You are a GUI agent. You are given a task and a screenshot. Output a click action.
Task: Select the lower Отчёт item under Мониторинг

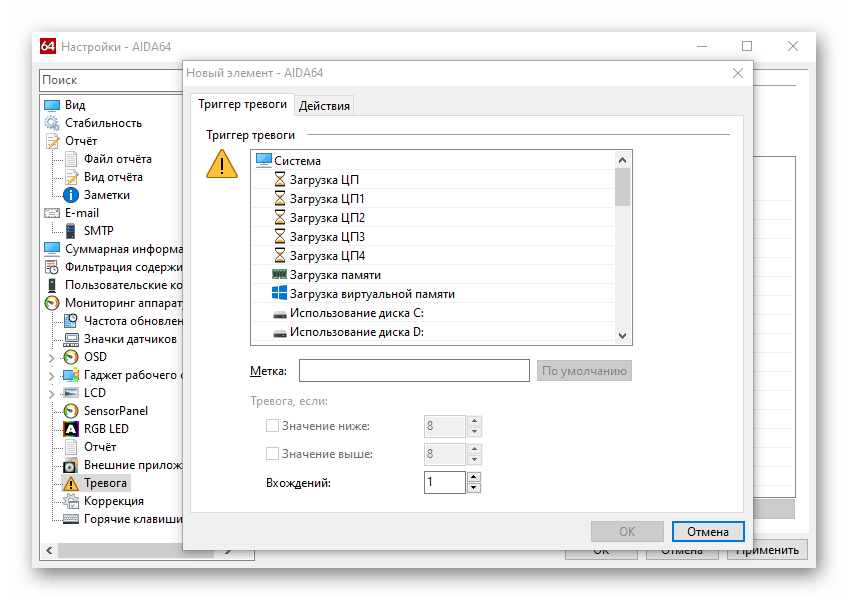pos(100,447)
